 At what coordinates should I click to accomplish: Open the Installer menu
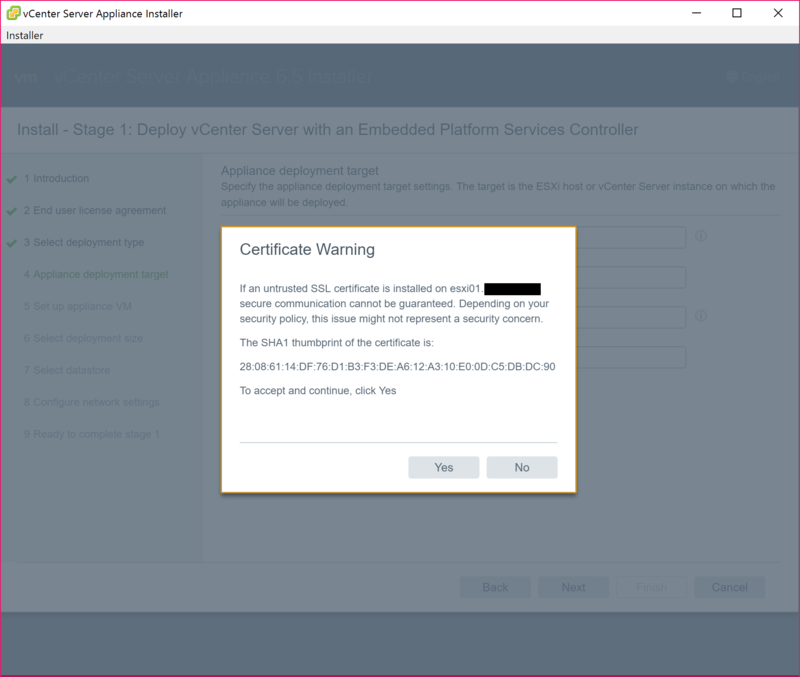(x=24, y=35)
